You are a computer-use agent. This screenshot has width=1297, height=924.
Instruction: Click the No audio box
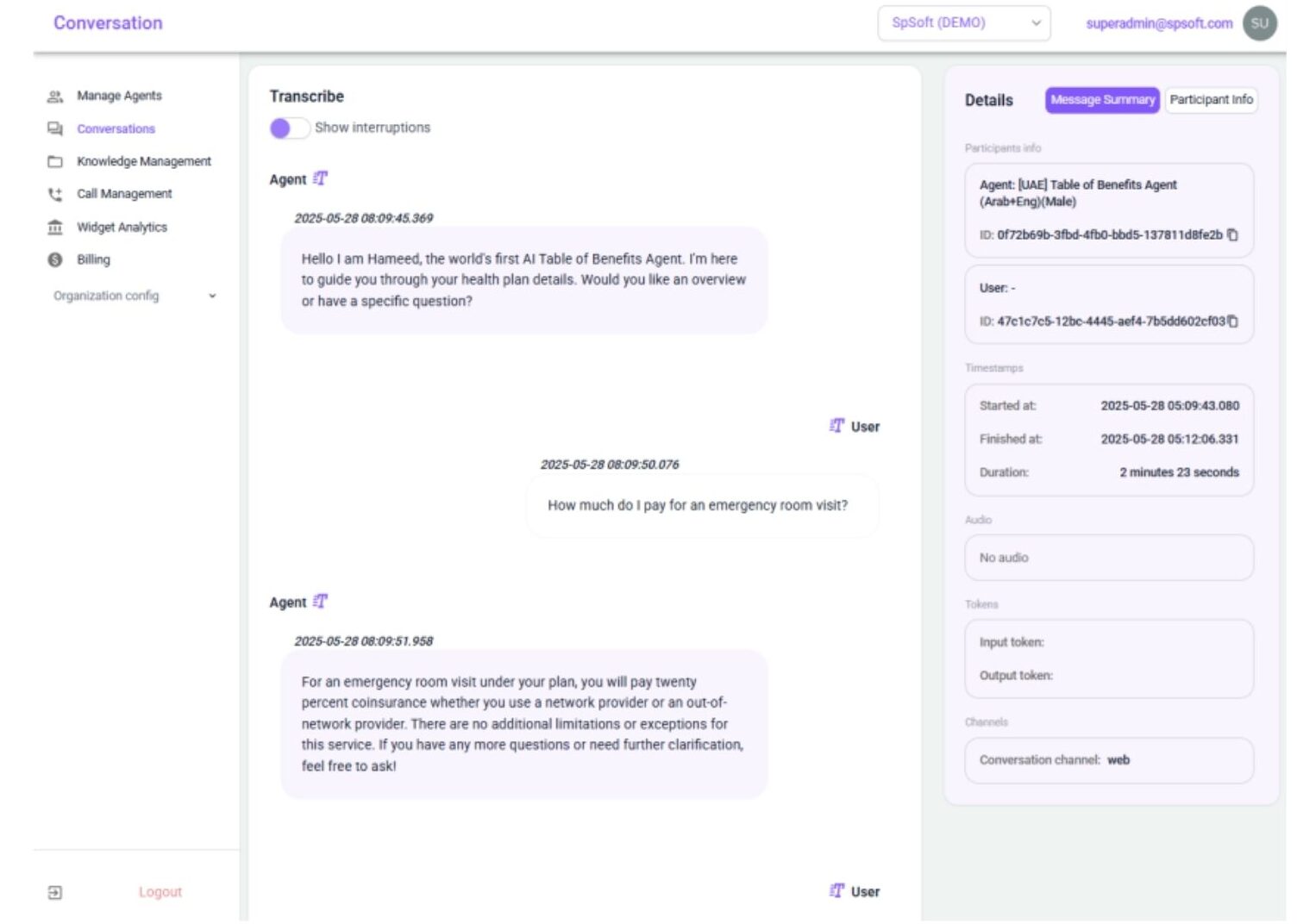click(x=1108, y=558)
